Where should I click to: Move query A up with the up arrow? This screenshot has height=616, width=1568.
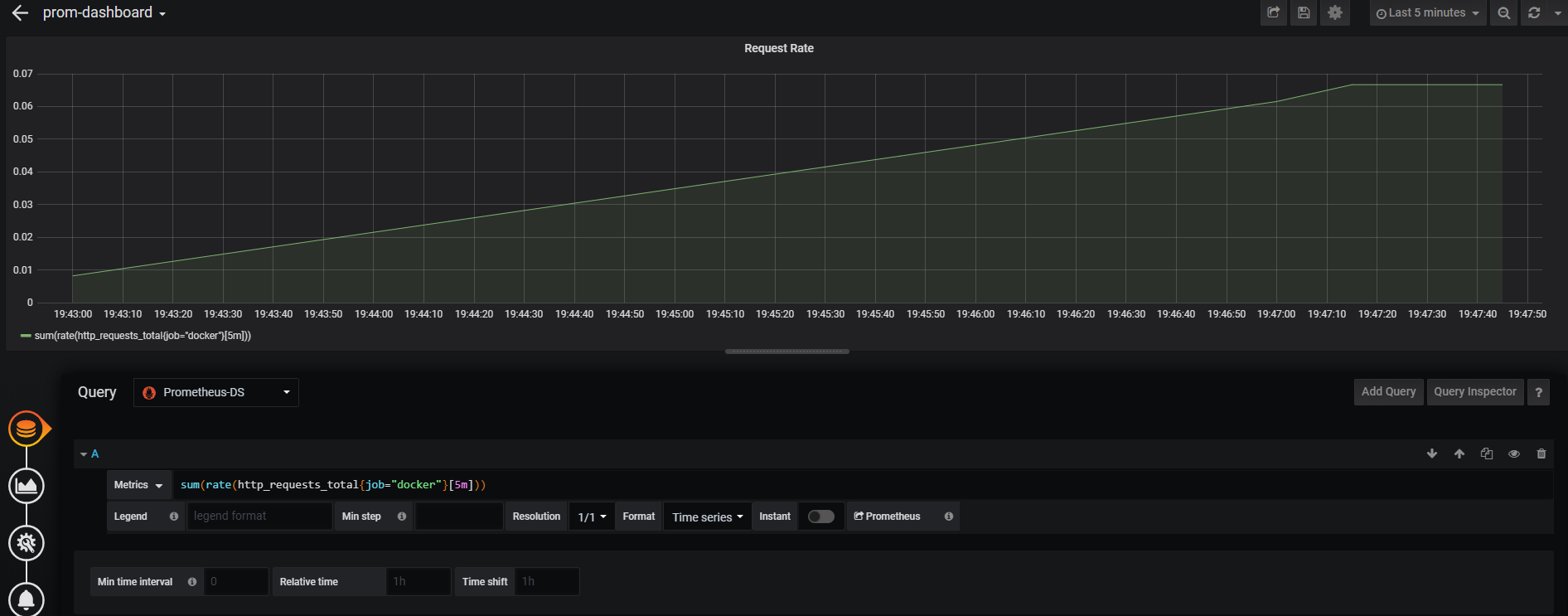(x=1459, y=454)
